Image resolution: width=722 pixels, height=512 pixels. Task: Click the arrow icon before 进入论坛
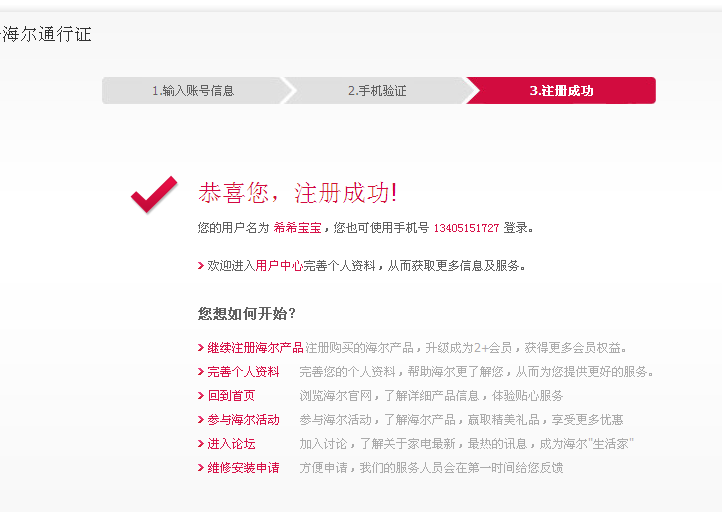pyautogui.click(x=201, y=444)
